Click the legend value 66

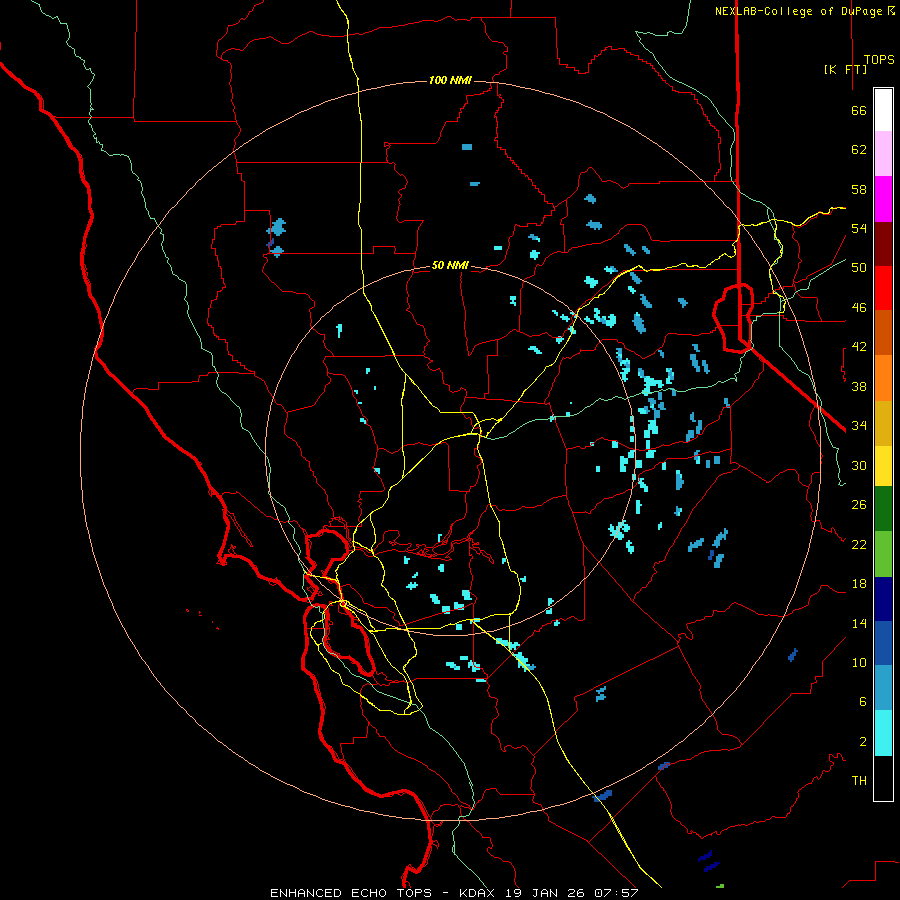pyautogui.click(x=859, y=110)
